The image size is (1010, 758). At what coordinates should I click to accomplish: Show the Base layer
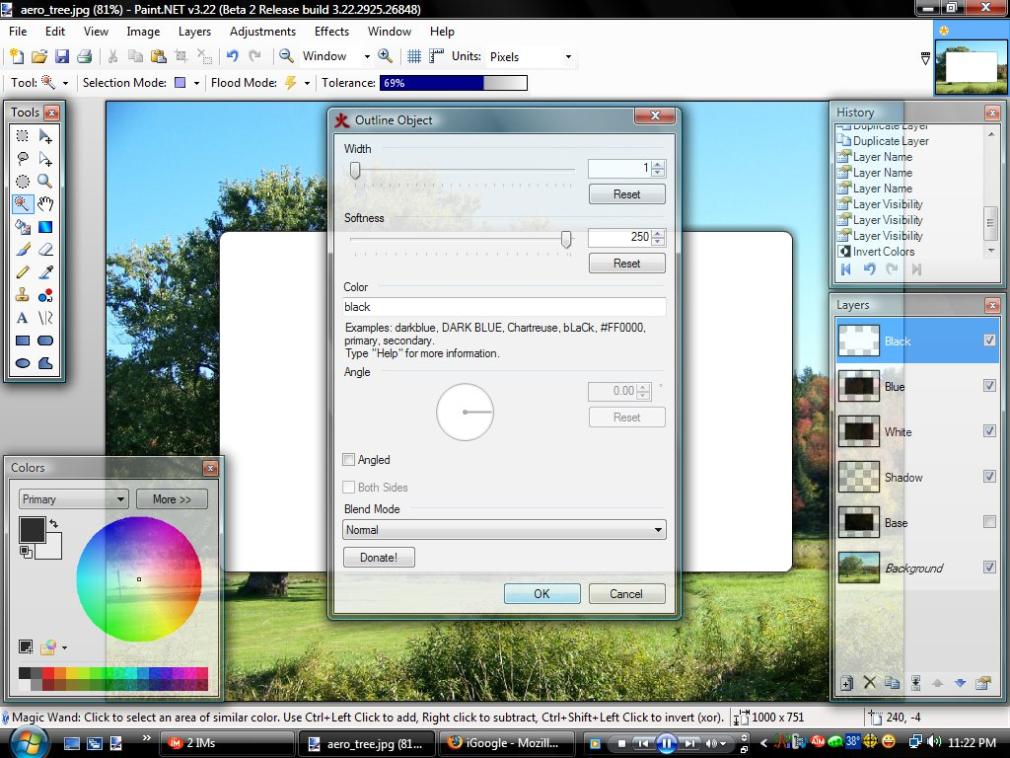click(x=989, y=522)
